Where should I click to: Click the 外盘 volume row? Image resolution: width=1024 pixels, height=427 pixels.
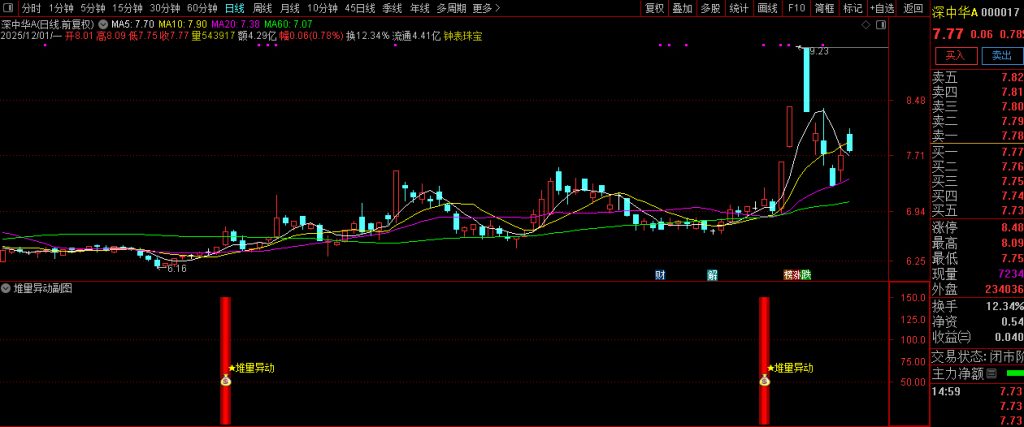tap(977, 289)
